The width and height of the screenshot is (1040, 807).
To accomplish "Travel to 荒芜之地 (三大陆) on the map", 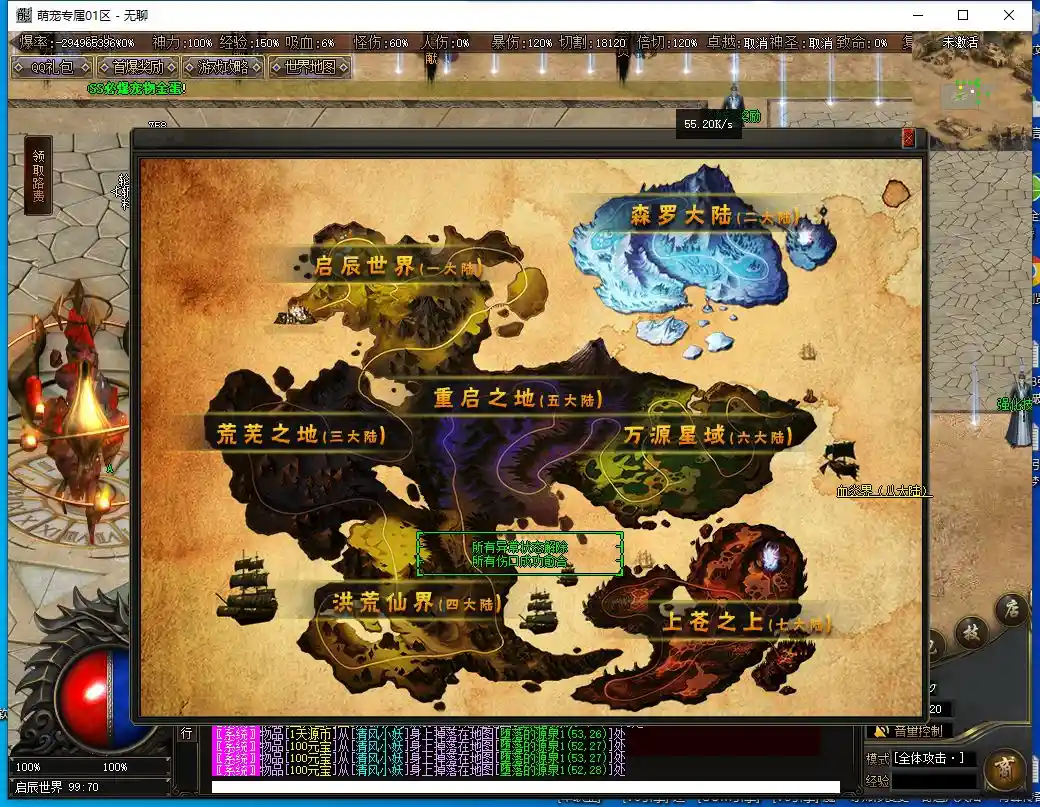I will coord(300,434).
